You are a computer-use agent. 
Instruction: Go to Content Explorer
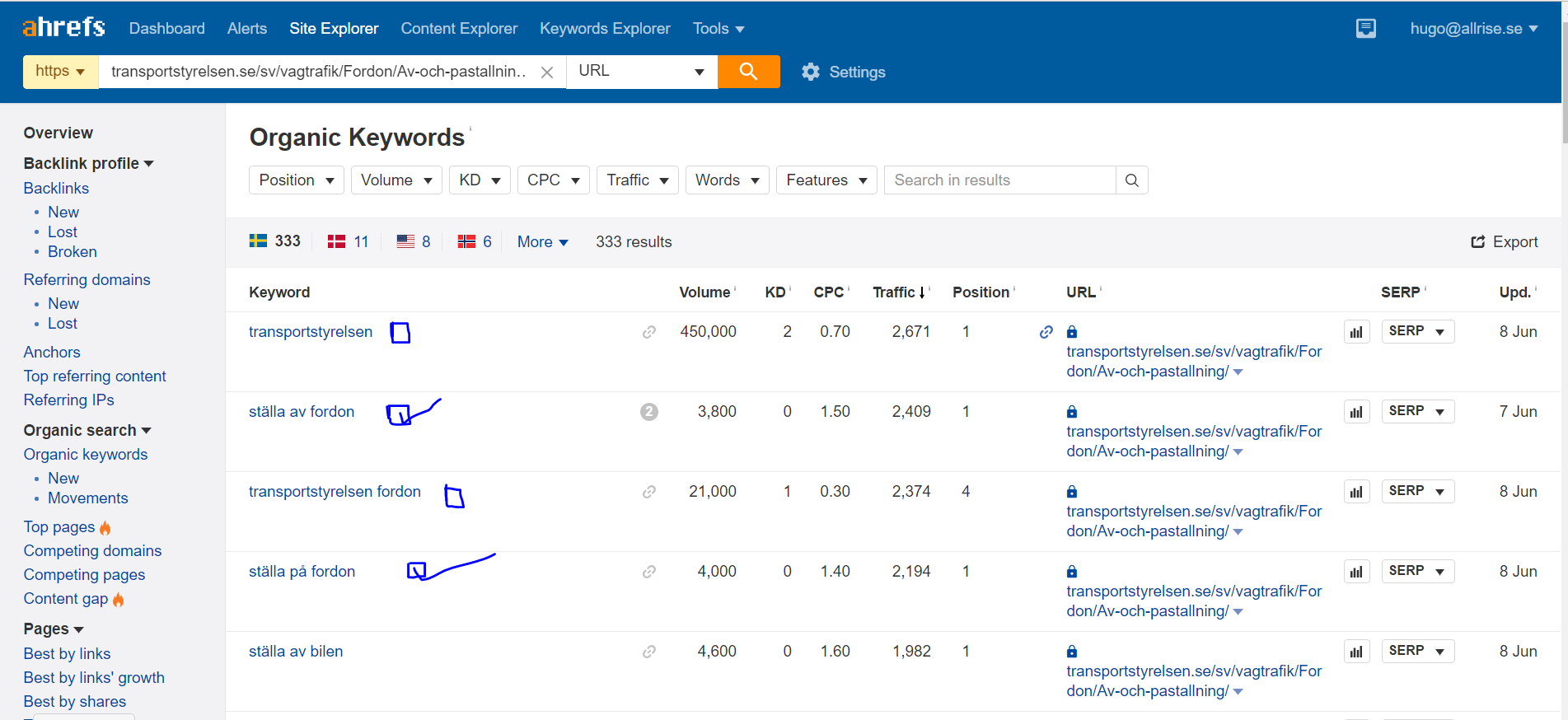(x=459, y=29)
